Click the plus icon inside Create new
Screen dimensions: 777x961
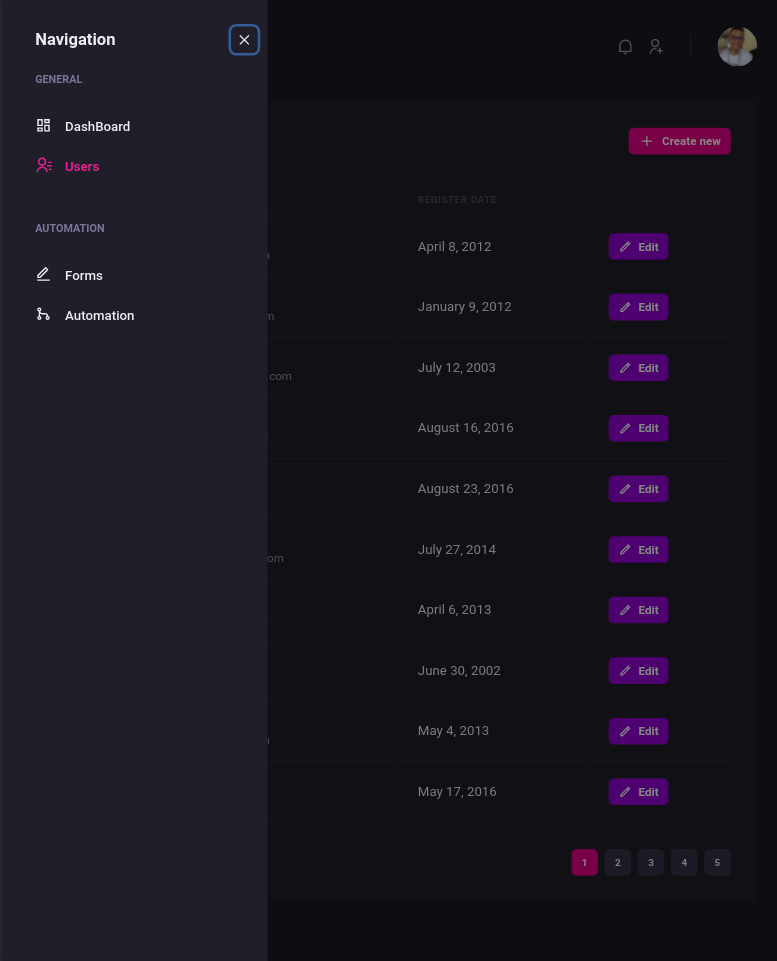pyautogui.click(x=646, y=141)
